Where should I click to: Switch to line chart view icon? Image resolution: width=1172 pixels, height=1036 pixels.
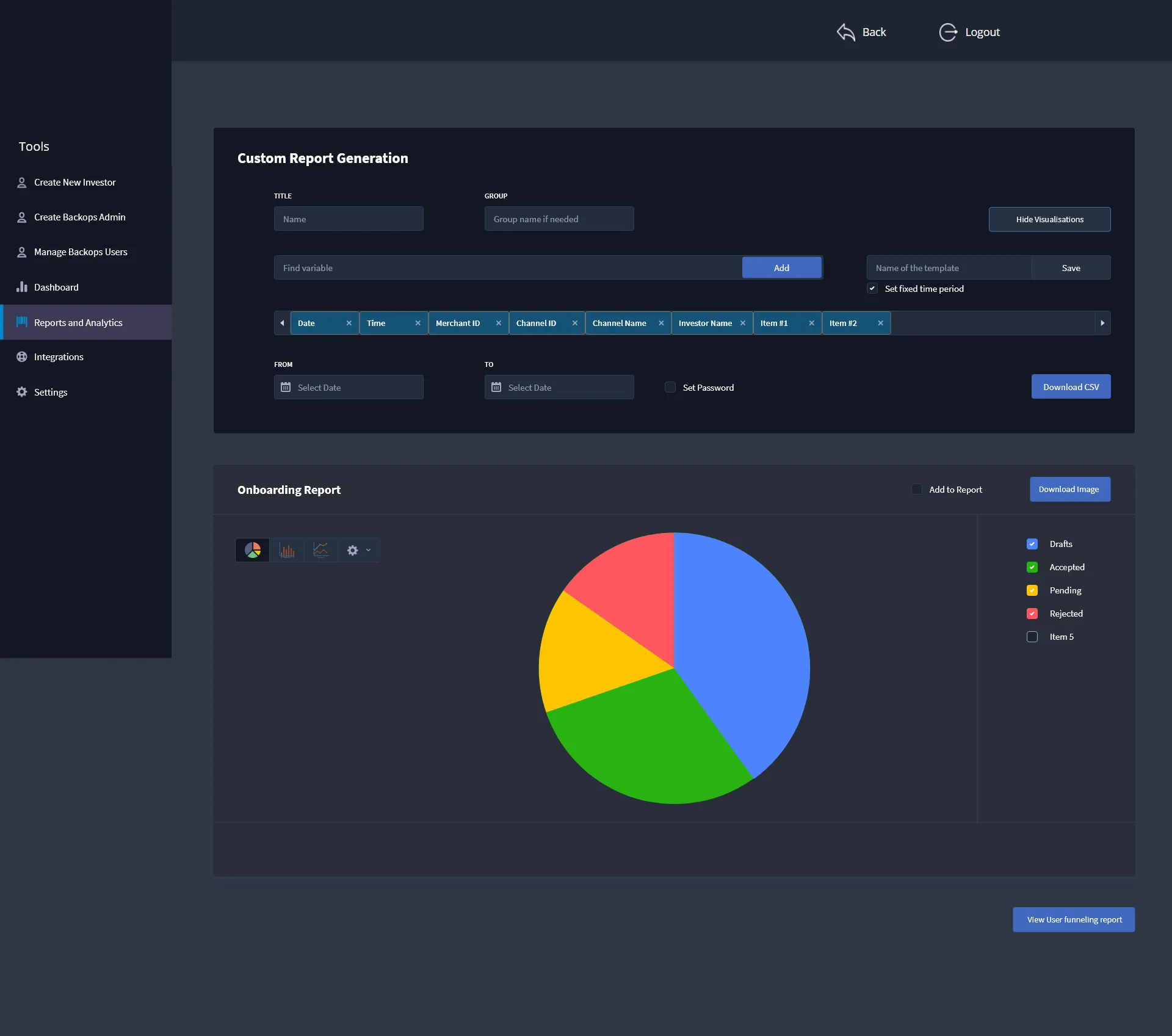(x=320, y=550)
